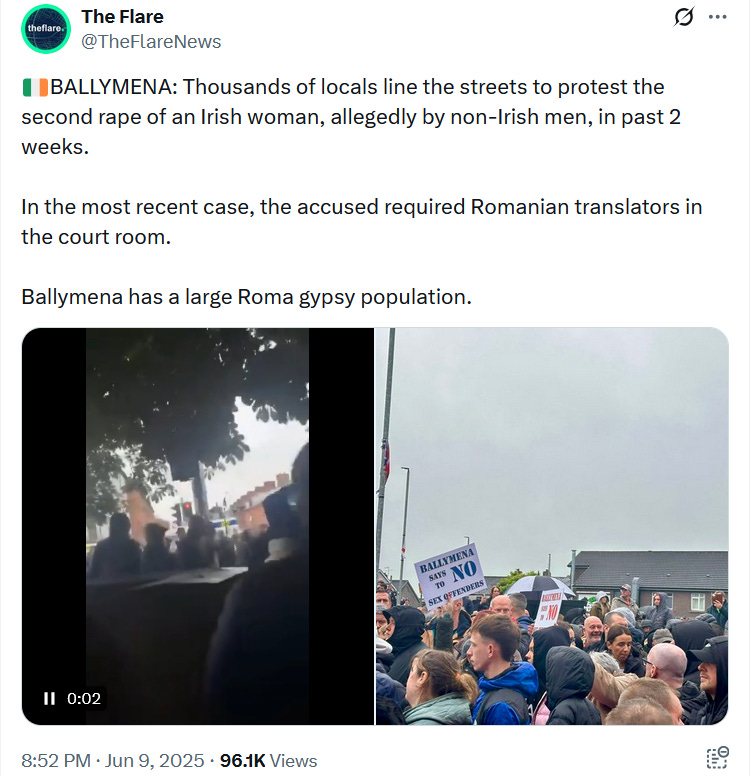Click the Grok explain icon
The width and height of the screenshot is (750, 776).
[x=684, y=17]
